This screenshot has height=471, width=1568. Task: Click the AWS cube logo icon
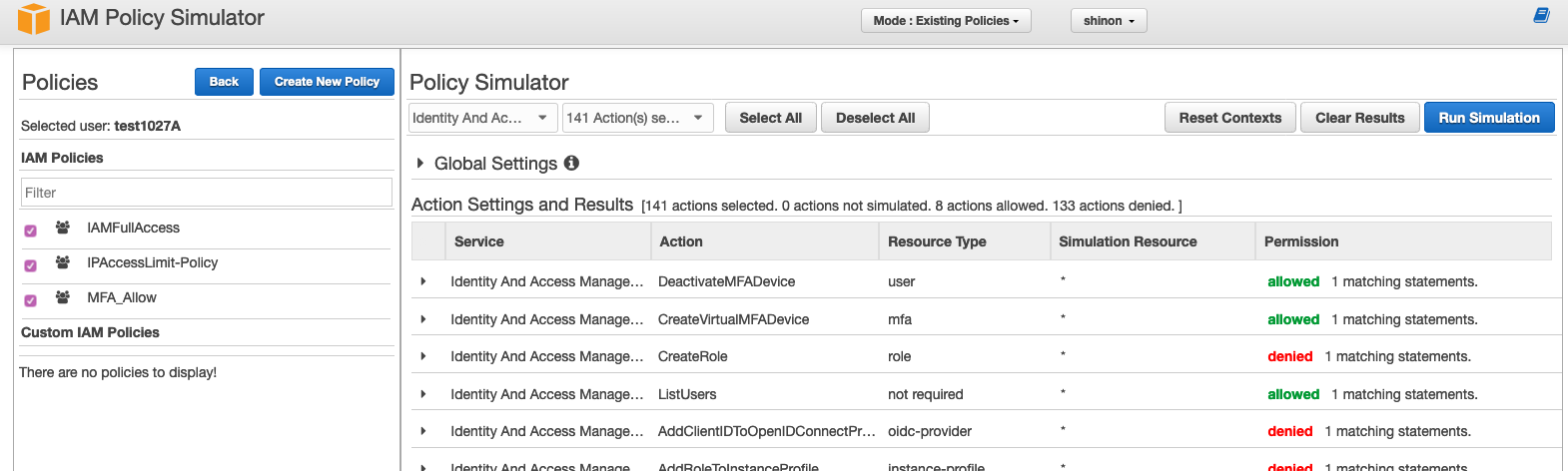(x=33, y=19)
